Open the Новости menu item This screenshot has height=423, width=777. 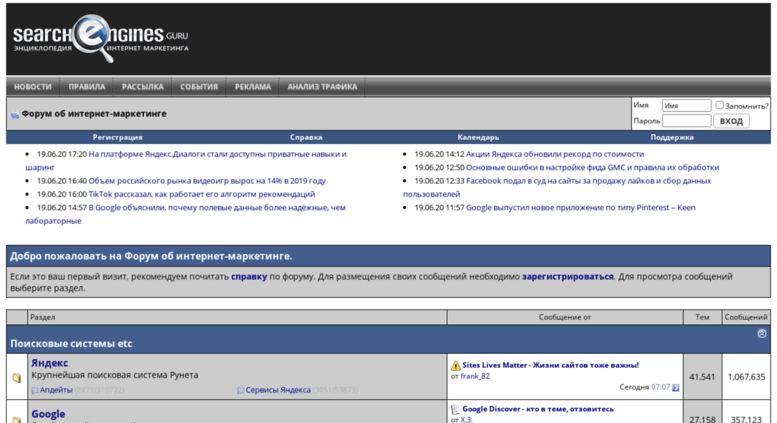[x=33, y=87]
